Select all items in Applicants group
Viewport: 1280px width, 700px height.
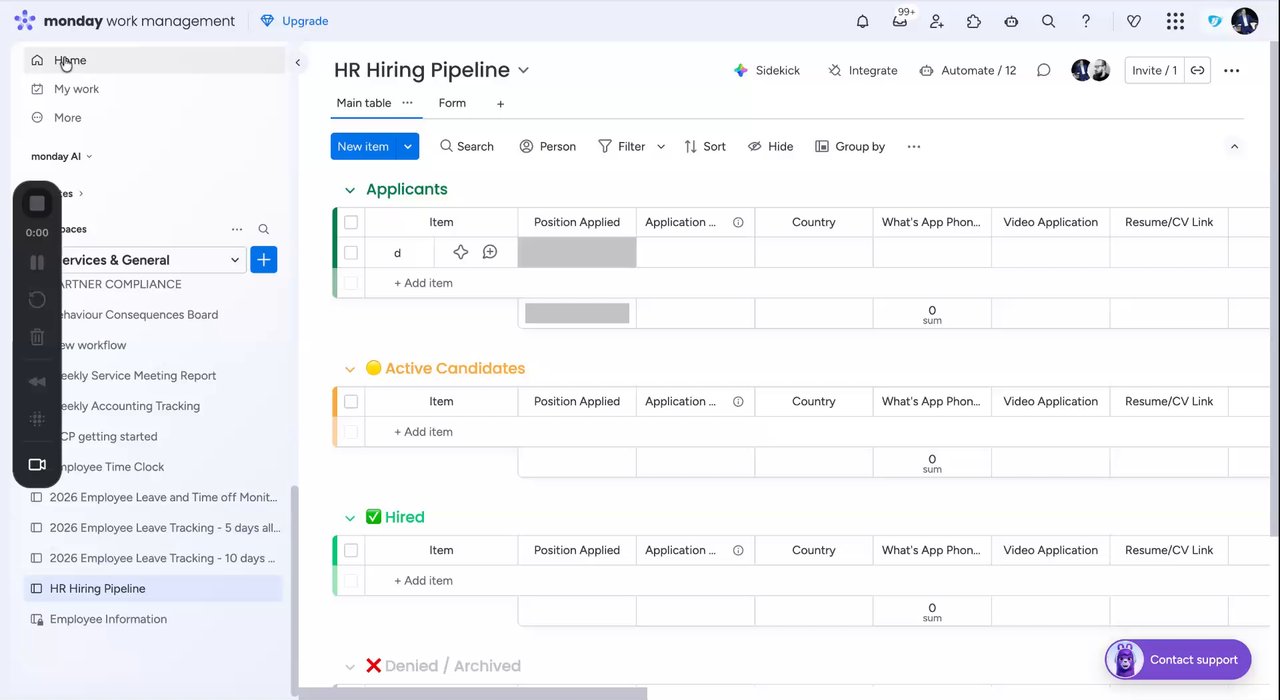(351, 222)
